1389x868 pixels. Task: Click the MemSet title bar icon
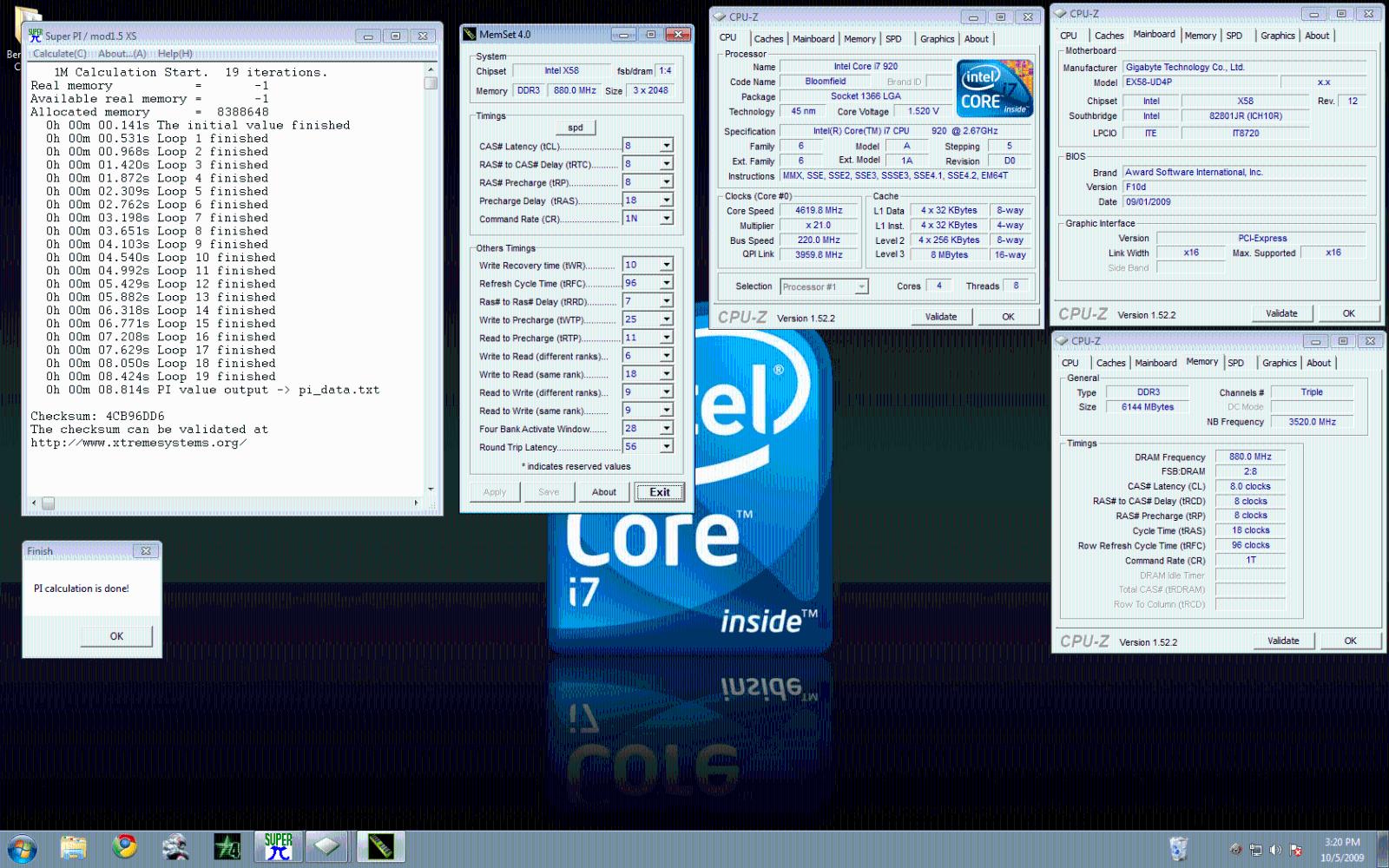(471, 35)
